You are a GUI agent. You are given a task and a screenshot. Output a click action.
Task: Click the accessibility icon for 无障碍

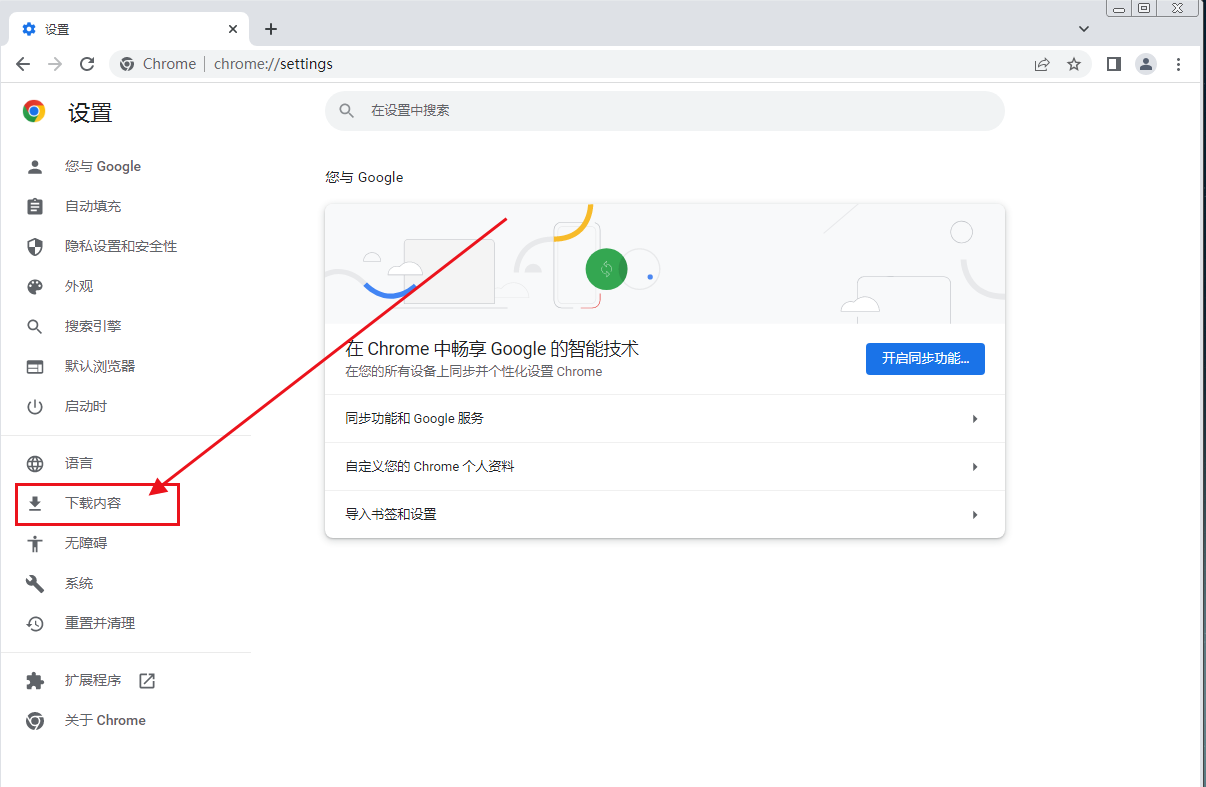(x=35, y=544)
